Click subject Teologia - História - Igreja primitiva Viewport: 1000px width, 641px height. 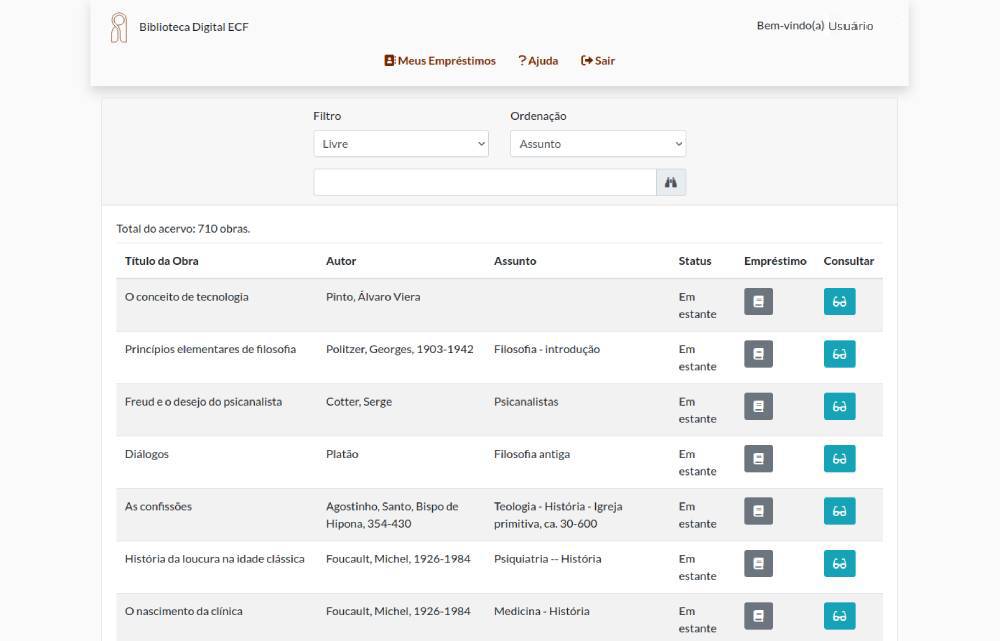pyautogui.click(x=557, y=515)
